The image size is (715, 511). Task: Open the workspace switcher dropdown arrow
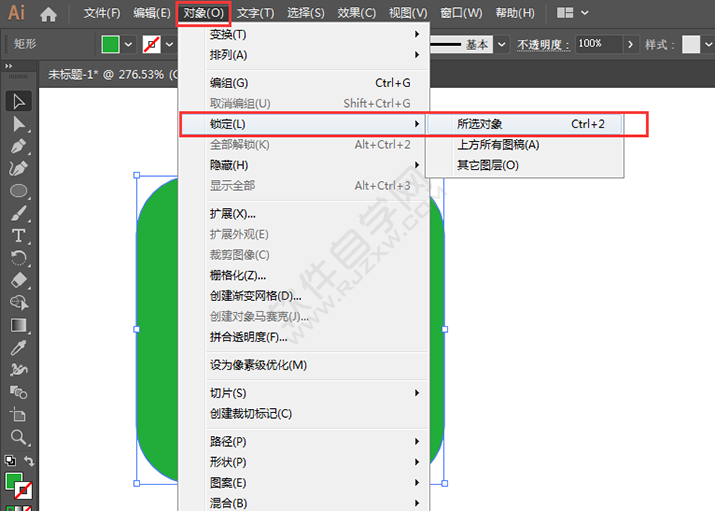click(585, 13)
